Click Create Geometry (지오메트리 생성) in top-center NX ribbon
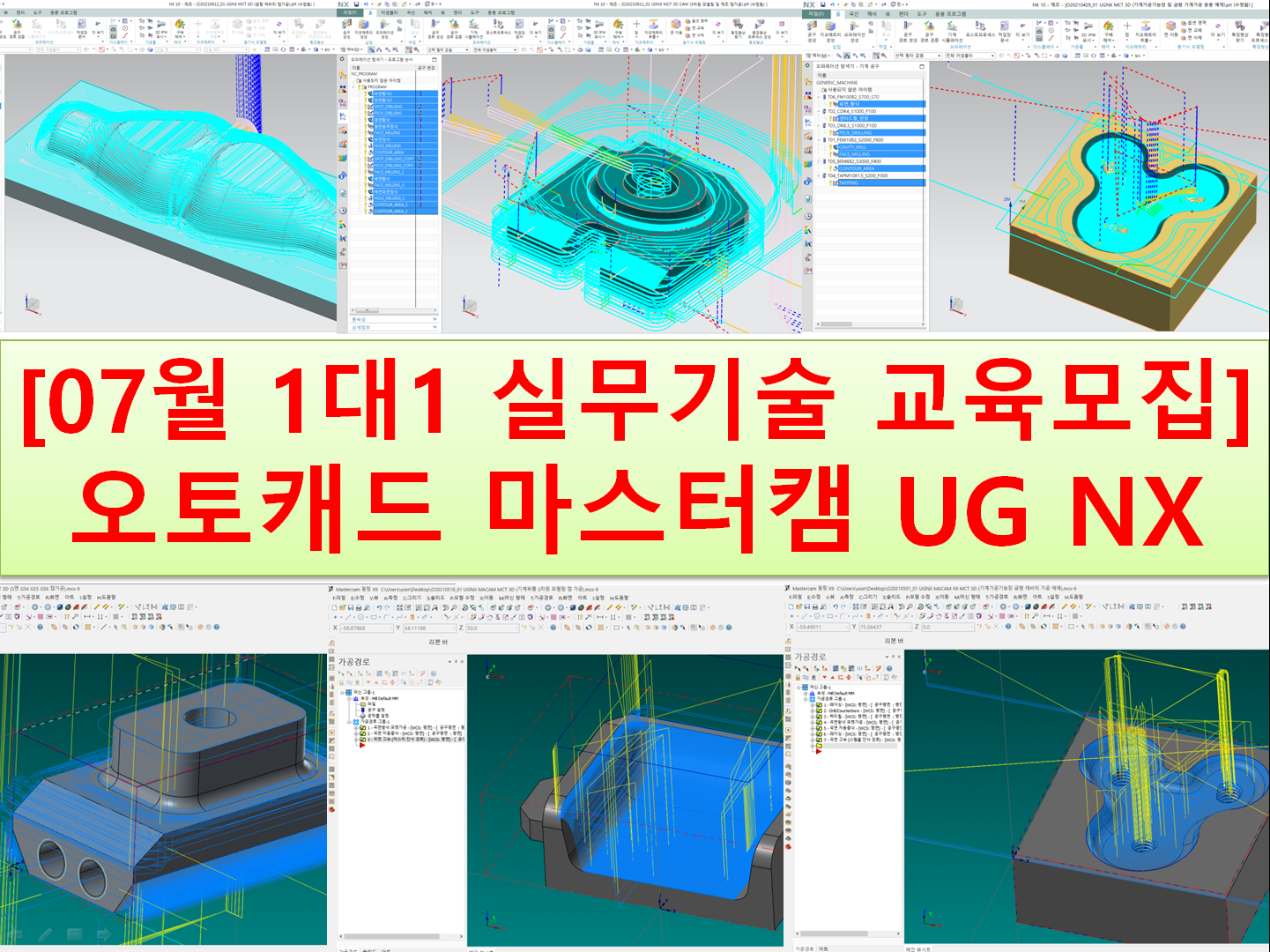Screen dimensions: 1270x952 pyautogui.click(x=363, y=29)
